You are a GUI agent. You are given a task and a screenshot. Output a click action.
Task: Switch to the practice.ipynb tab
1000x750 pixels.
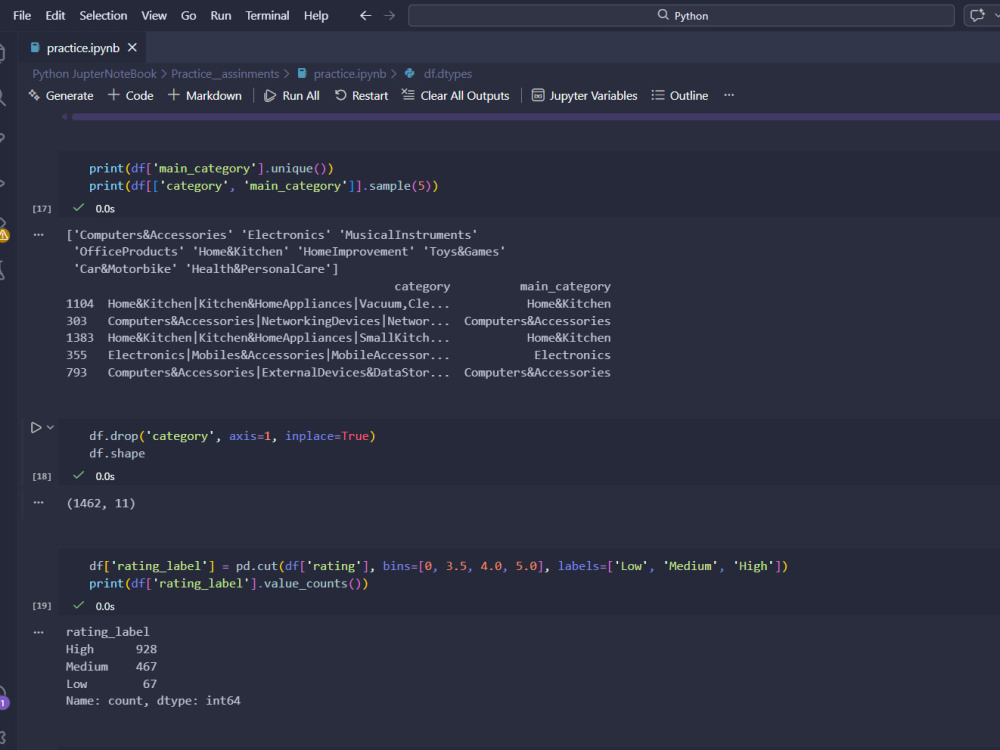(83, 48)
